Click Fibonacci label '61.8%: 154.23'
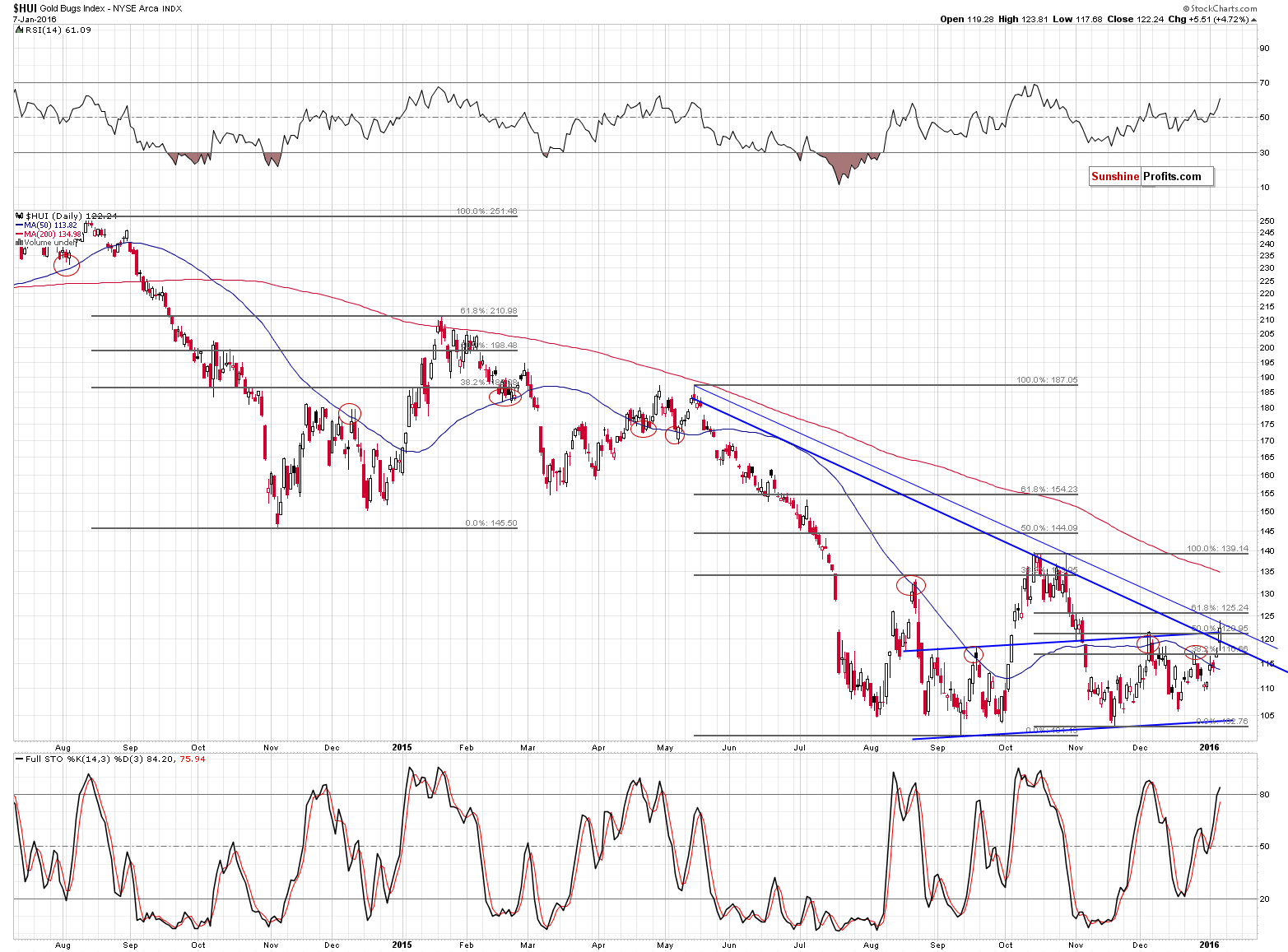Screen dimensions: 1288x952 pos(1049,490)
